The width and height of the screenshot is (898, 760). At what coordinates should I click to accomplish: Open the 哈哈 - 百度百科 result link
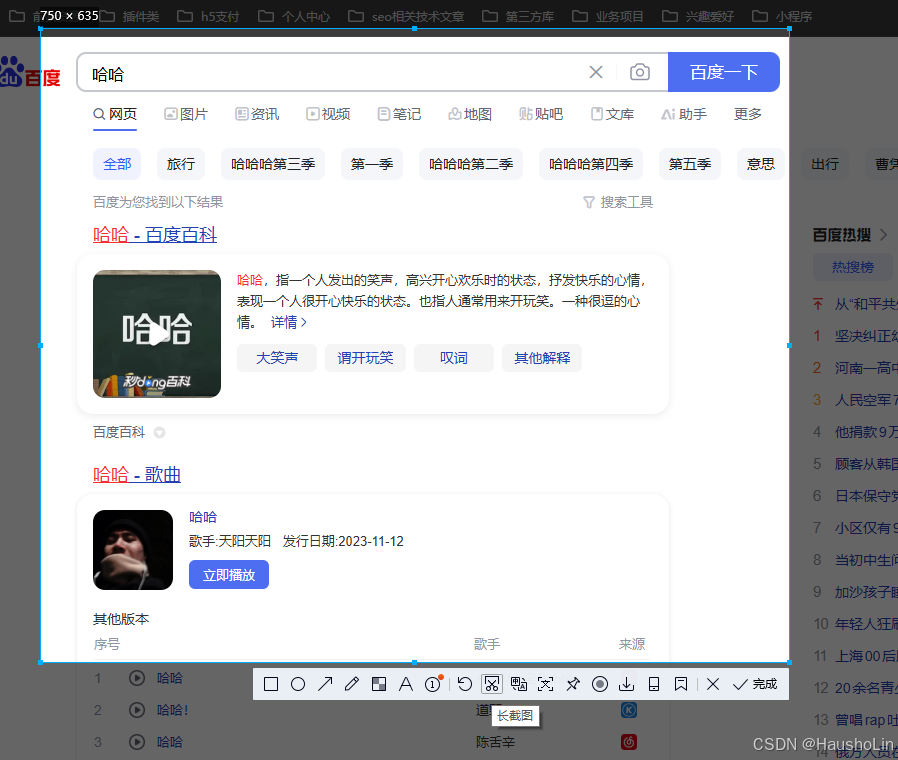155,234
